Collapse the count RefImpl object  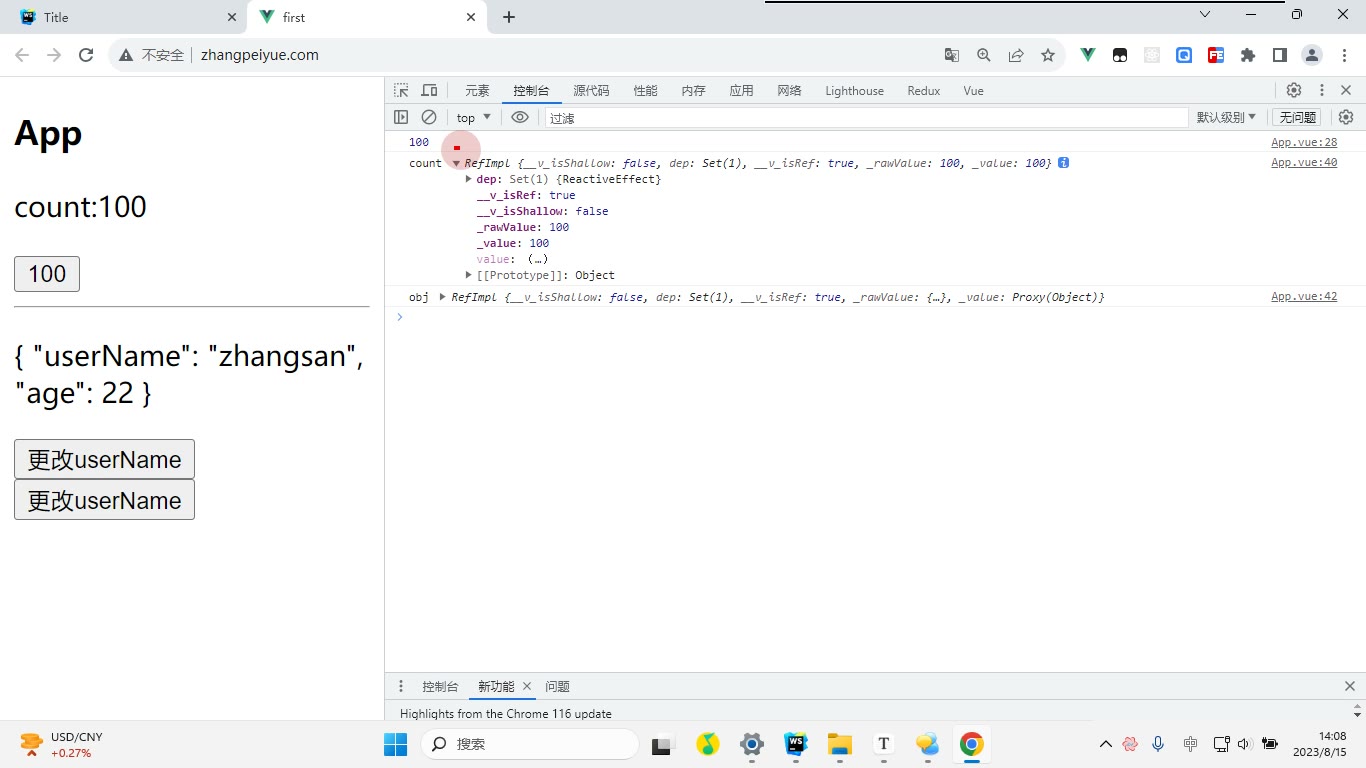pos(456,163)
